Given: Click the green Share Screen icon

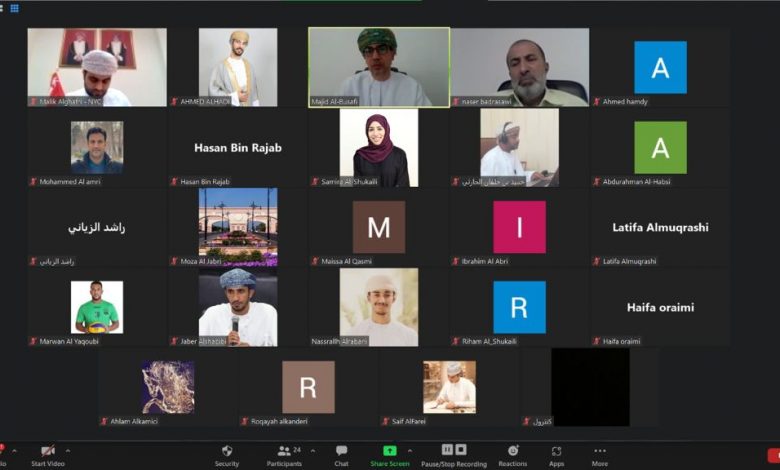Looking at the screenshot, I should 389,452.
